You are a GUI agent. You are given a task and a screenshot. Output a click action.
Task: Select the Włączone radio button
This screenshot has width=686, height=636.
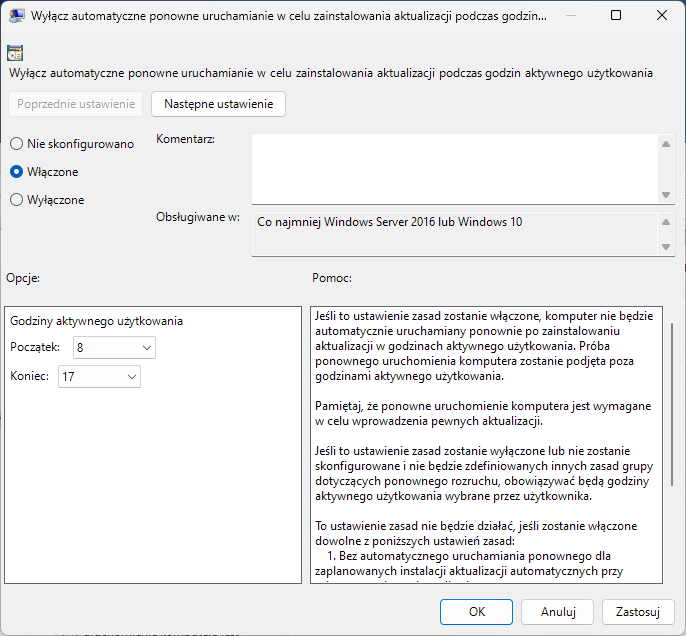point(16,172)
